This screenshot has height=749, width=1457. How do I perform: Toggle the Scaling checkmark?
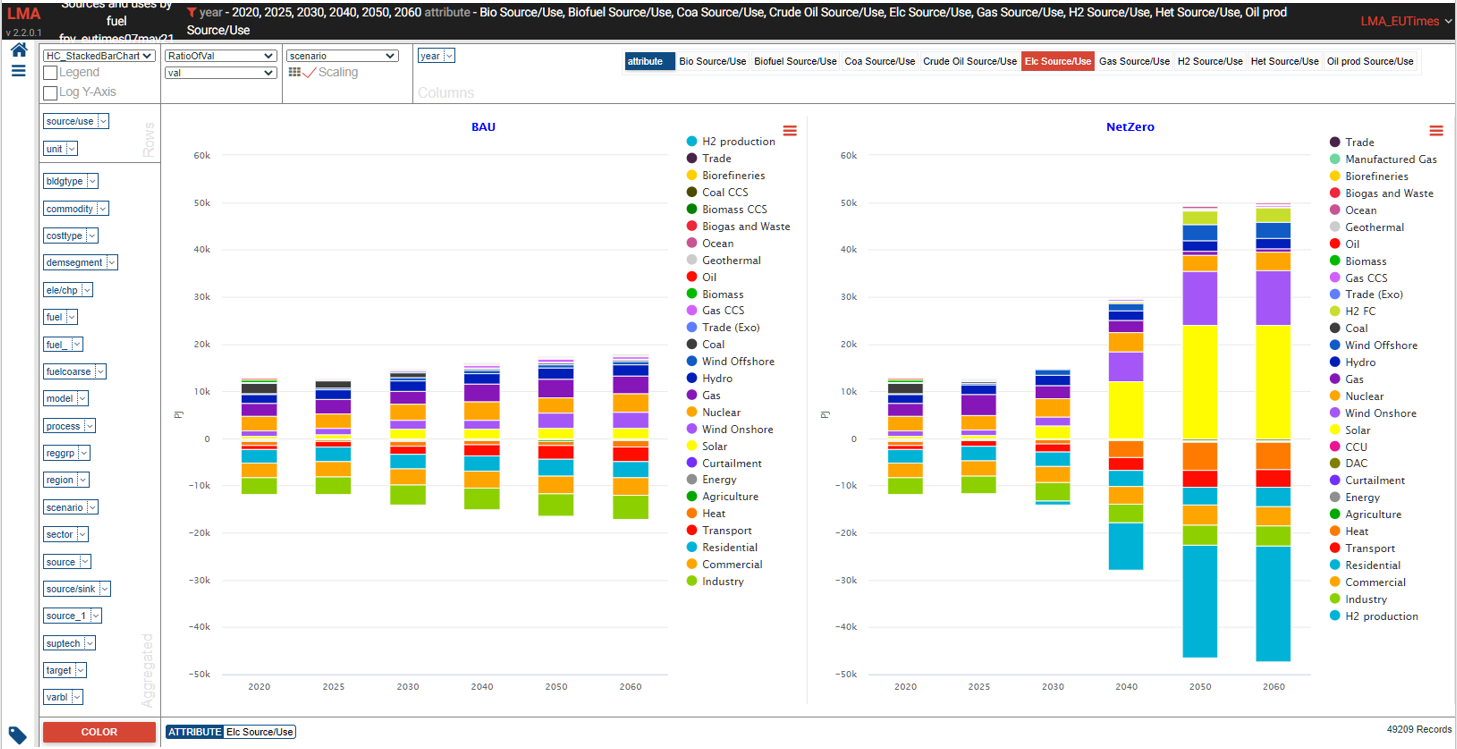pos(309,73)
